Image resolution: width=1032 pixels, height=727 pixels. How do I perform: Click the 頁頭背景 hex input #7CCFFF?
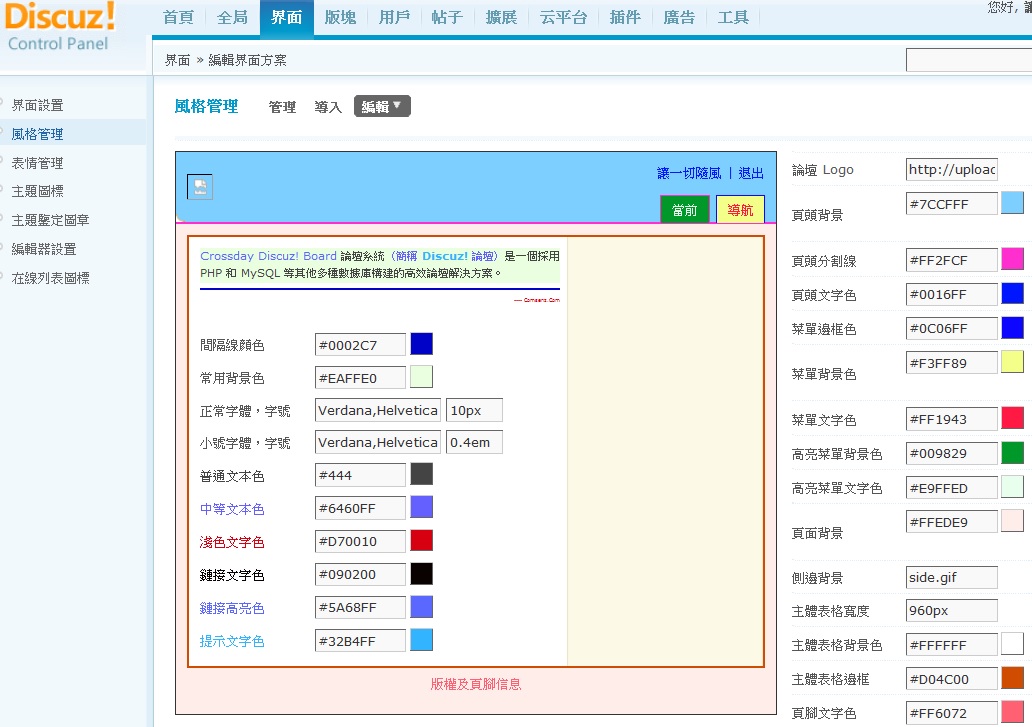click(x=952, y=204)
